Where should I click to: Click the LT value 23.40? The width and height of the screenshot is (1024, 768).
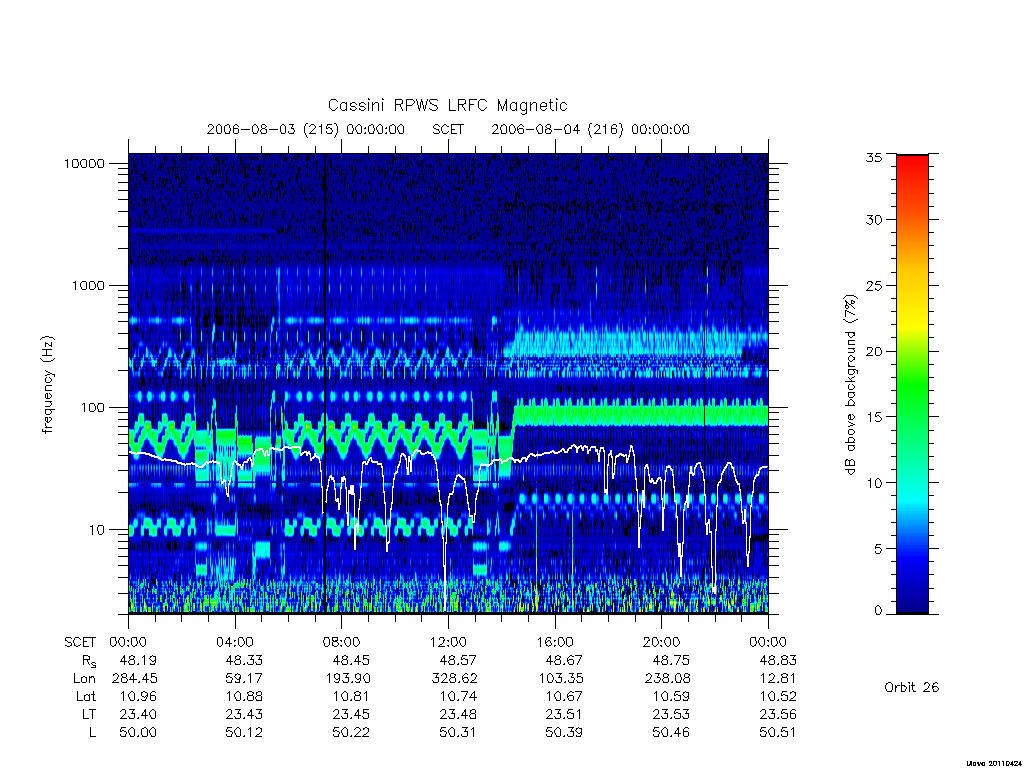[x=138, y=714]
